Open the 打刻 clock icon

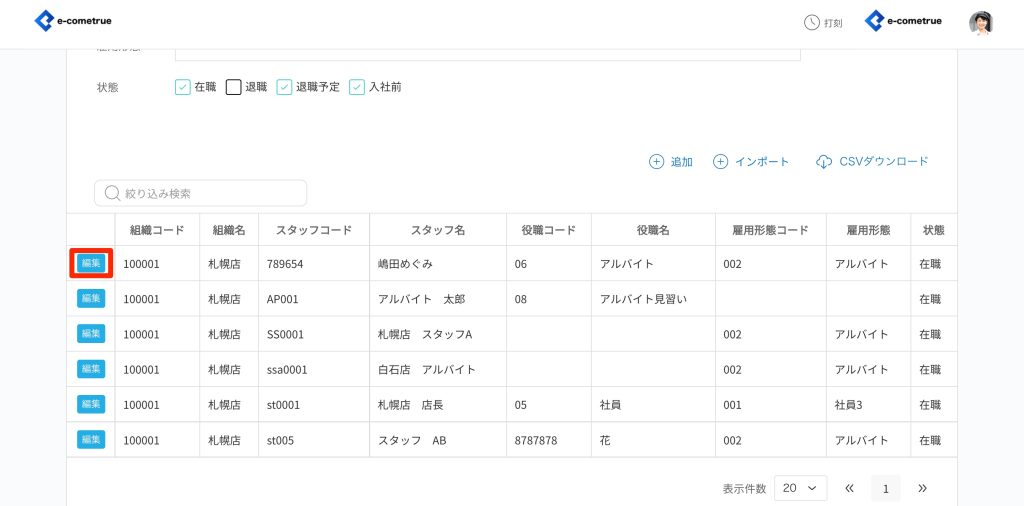[x=812, y=22]
